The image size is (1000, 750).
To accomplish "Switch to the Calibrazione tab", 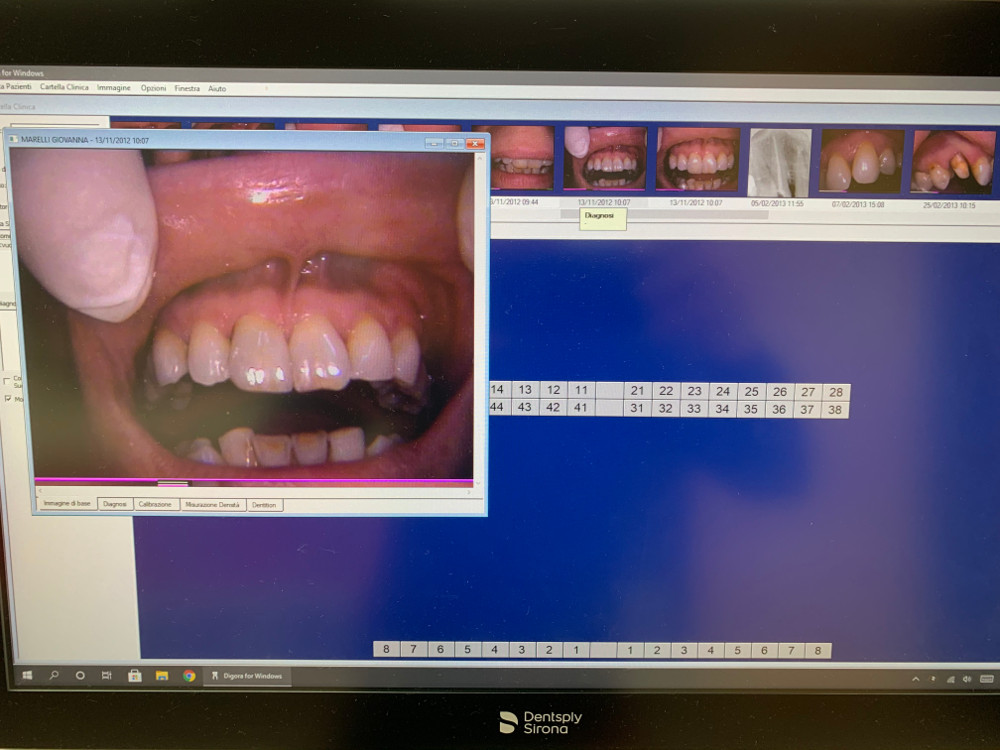I will click(155, 505).
